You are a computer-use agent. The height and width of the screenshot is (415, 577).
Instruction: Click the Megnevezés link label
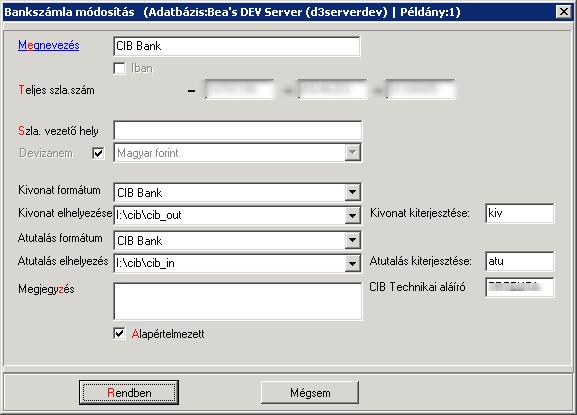[49, 45]
